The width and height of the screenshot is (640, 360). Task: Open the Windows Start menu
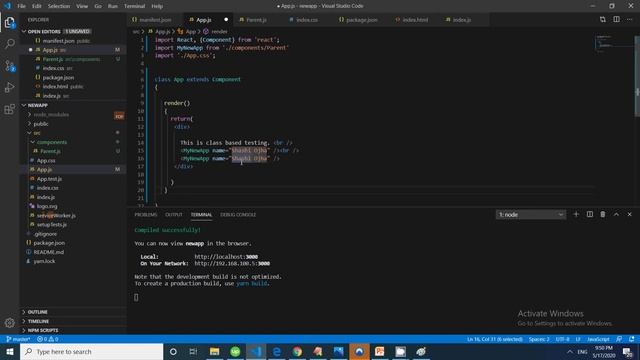pyautogui.click(x=10, y=351)
